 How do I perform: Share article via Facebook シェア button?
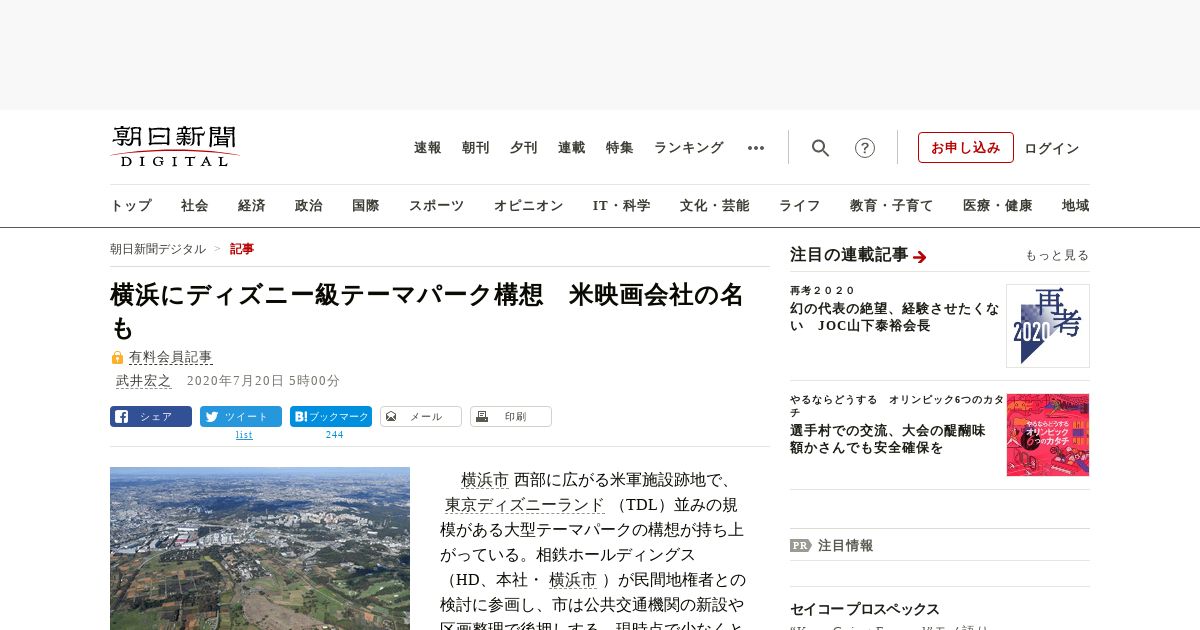tap(151, 417)
